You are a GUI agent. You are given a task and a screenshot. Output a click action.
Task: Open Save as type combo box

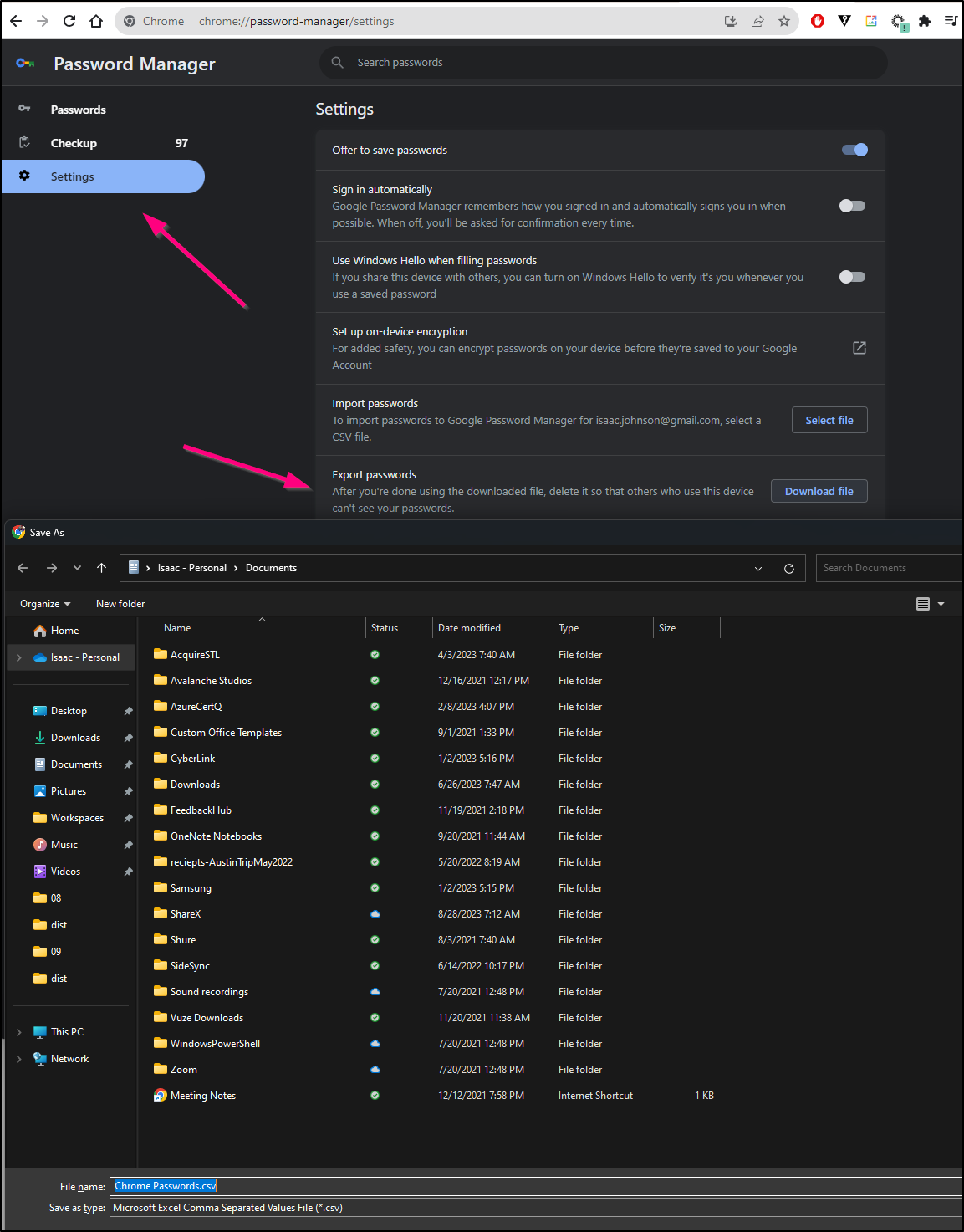[536, 1208]
